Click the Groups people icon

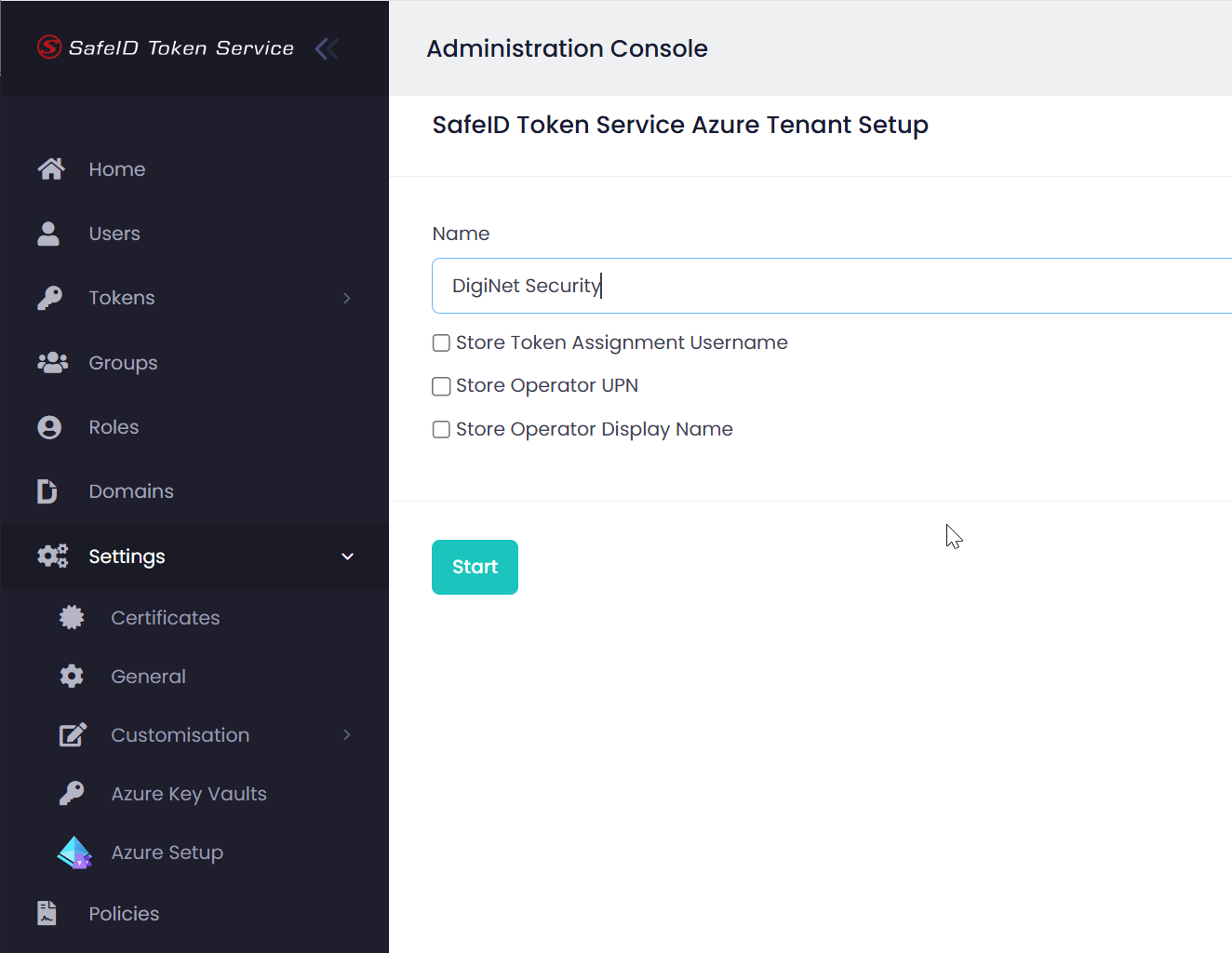tap(52, 363)
